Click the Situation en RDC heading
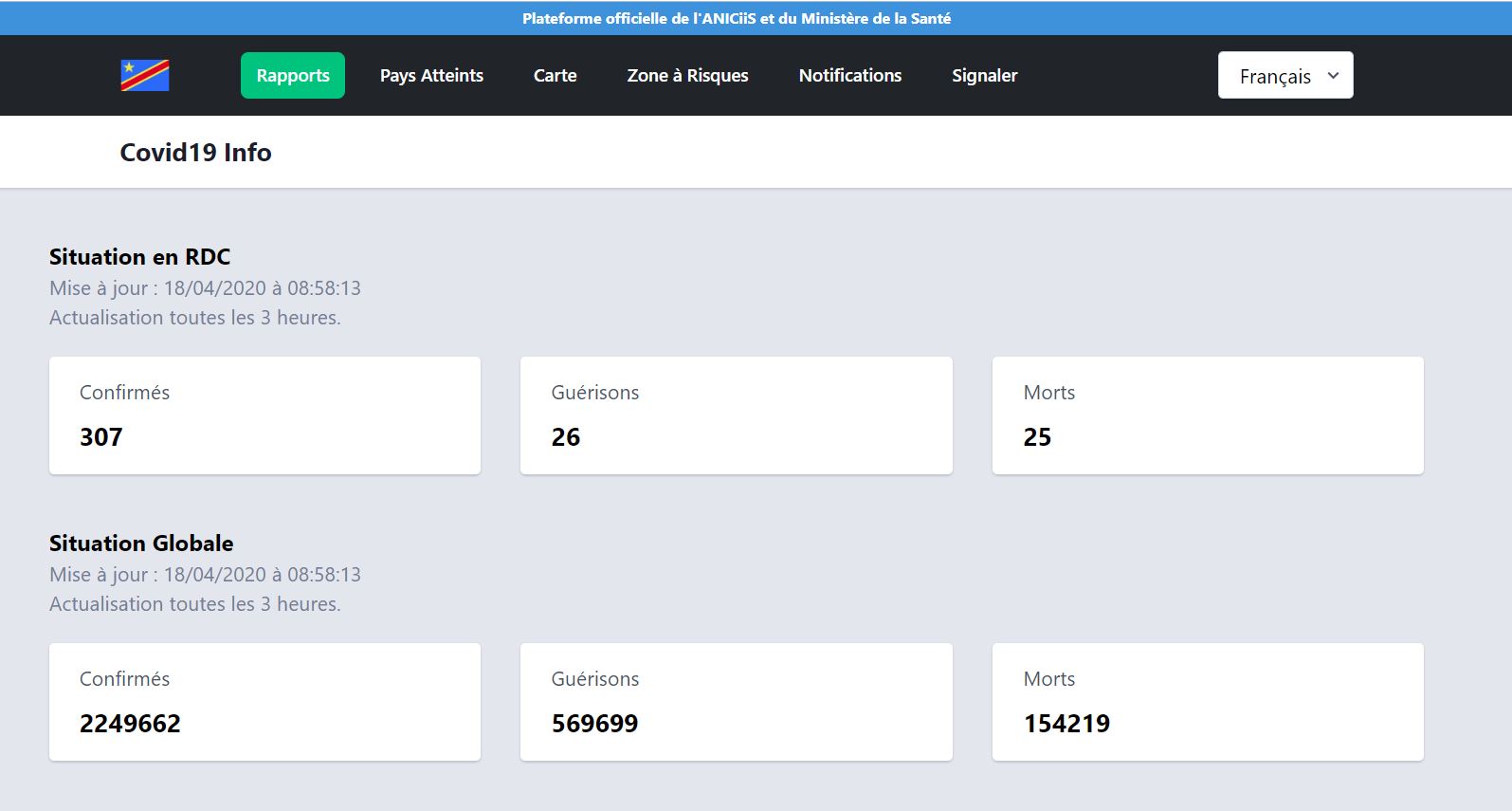This screenshot has height=811, width=1512. click(x=139, y=257)
